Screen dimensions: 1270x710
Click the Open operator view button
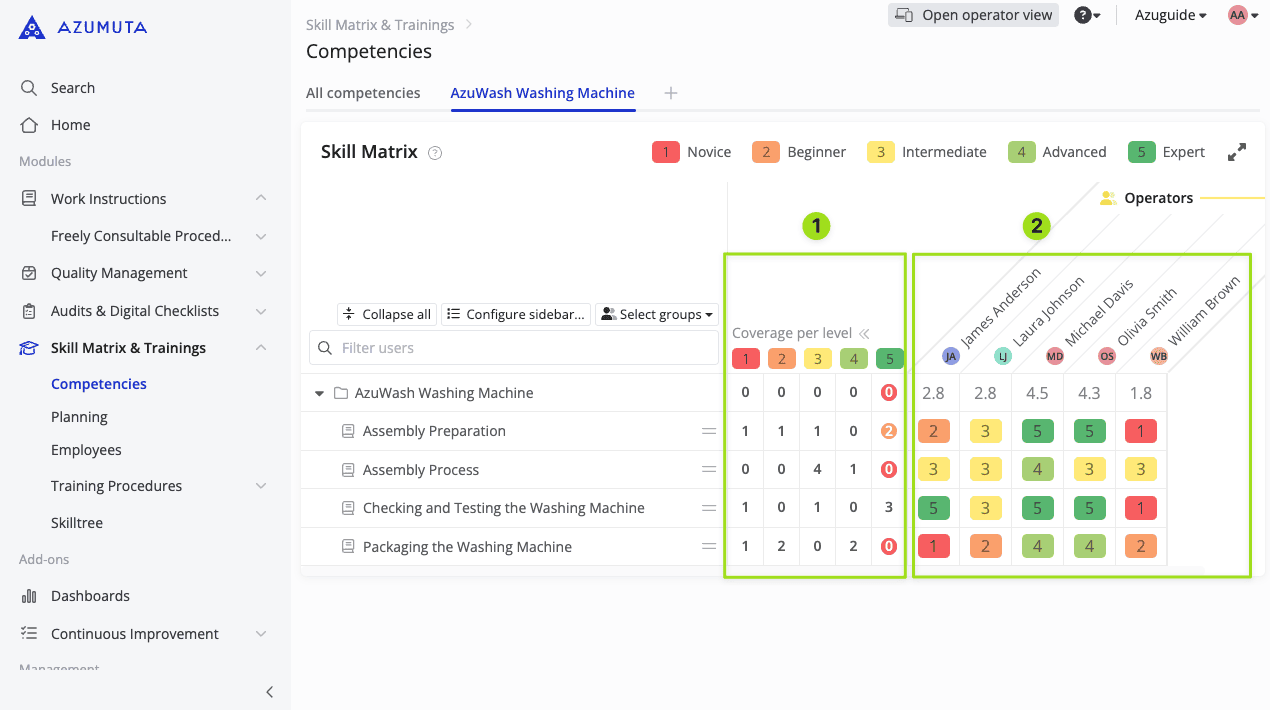(973, 15)
